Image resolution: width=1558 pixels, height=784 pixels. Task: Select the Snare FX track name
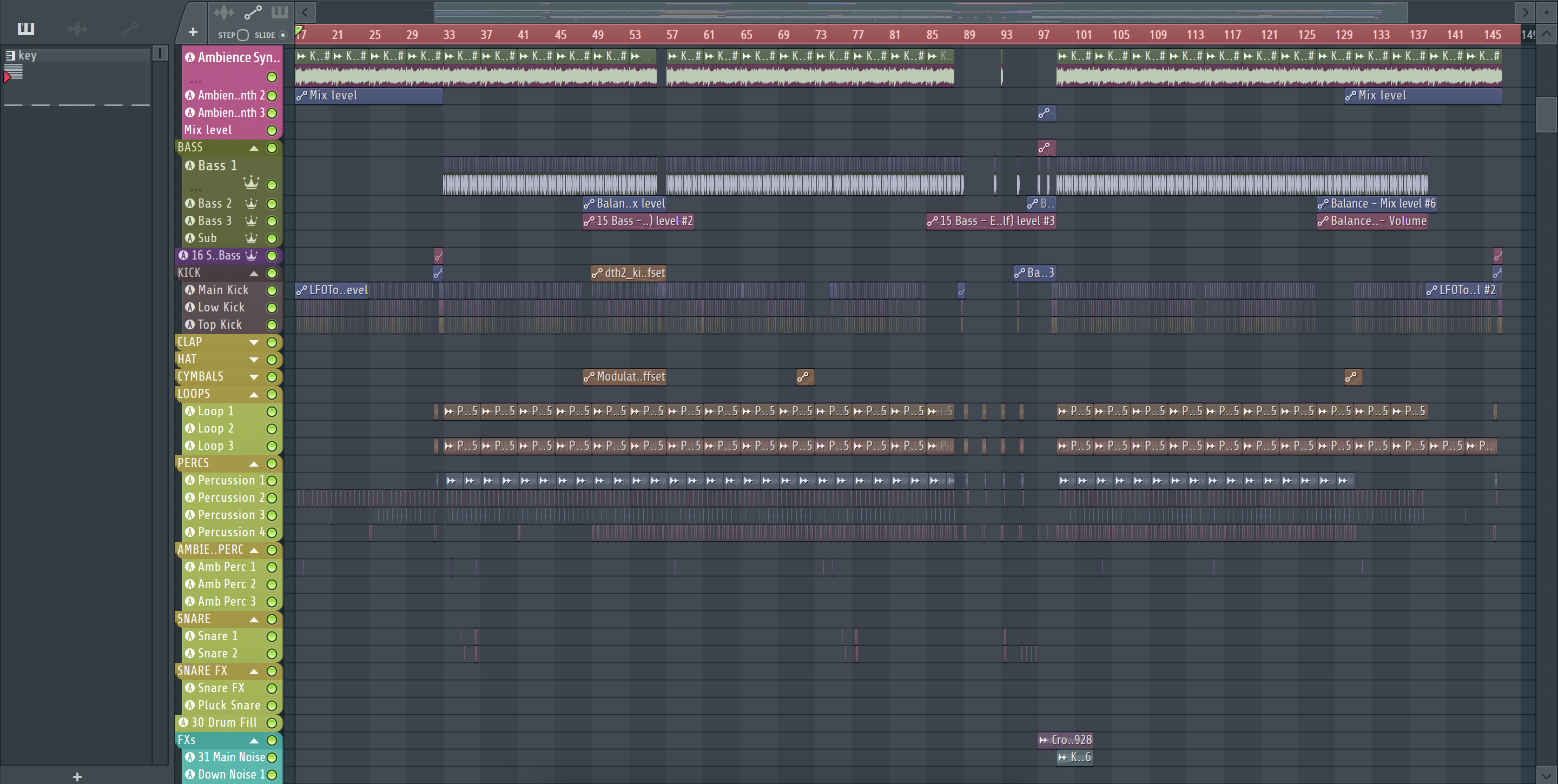(221, 688)
